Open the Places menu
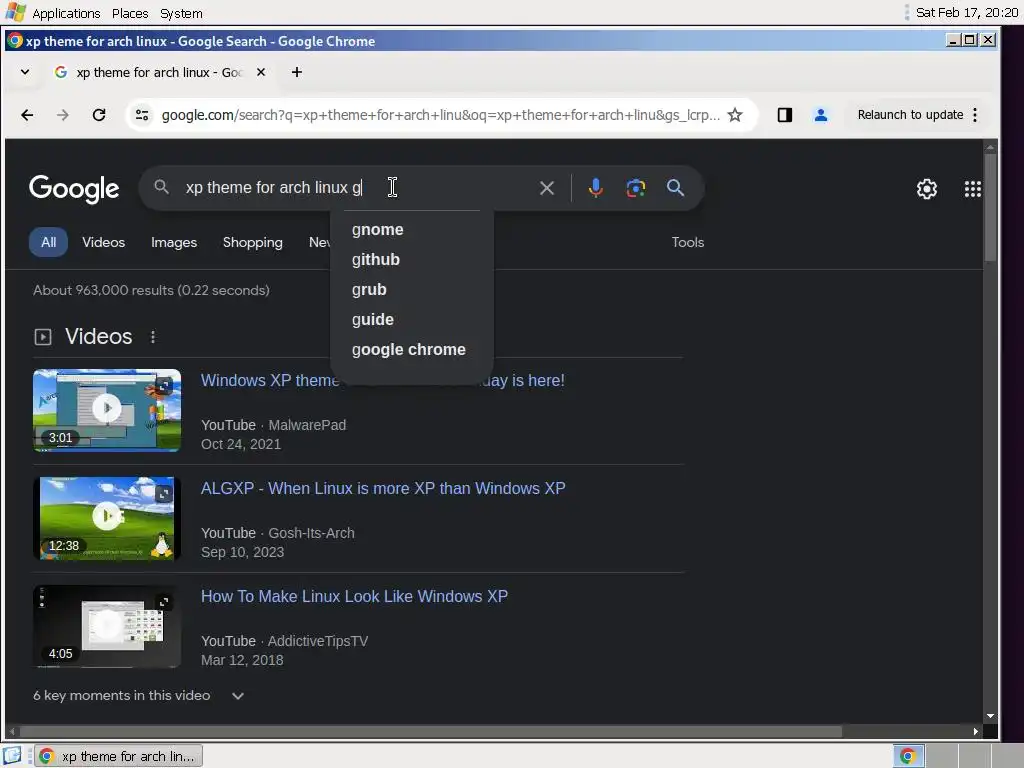1024x768 pixels. click(130, 13)
